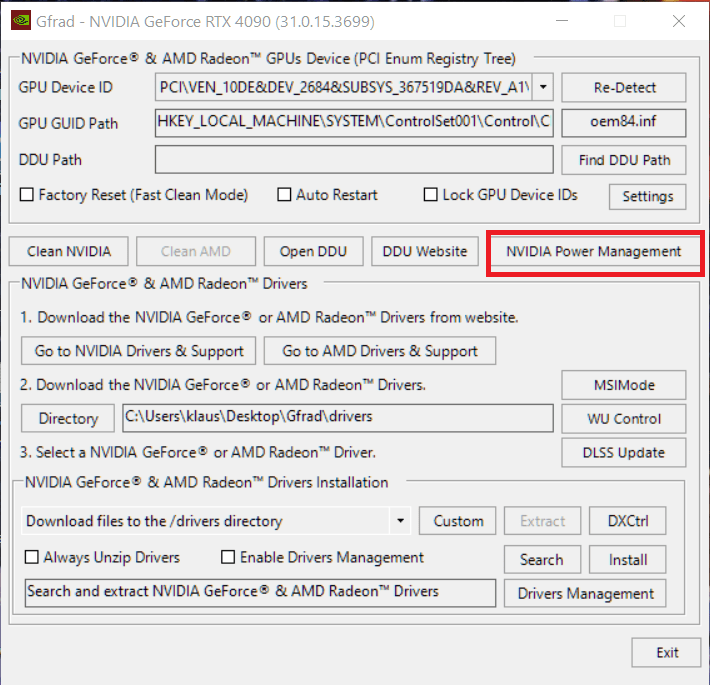
Task: Click Find DDU Path
Action: [x=624, y=160]
